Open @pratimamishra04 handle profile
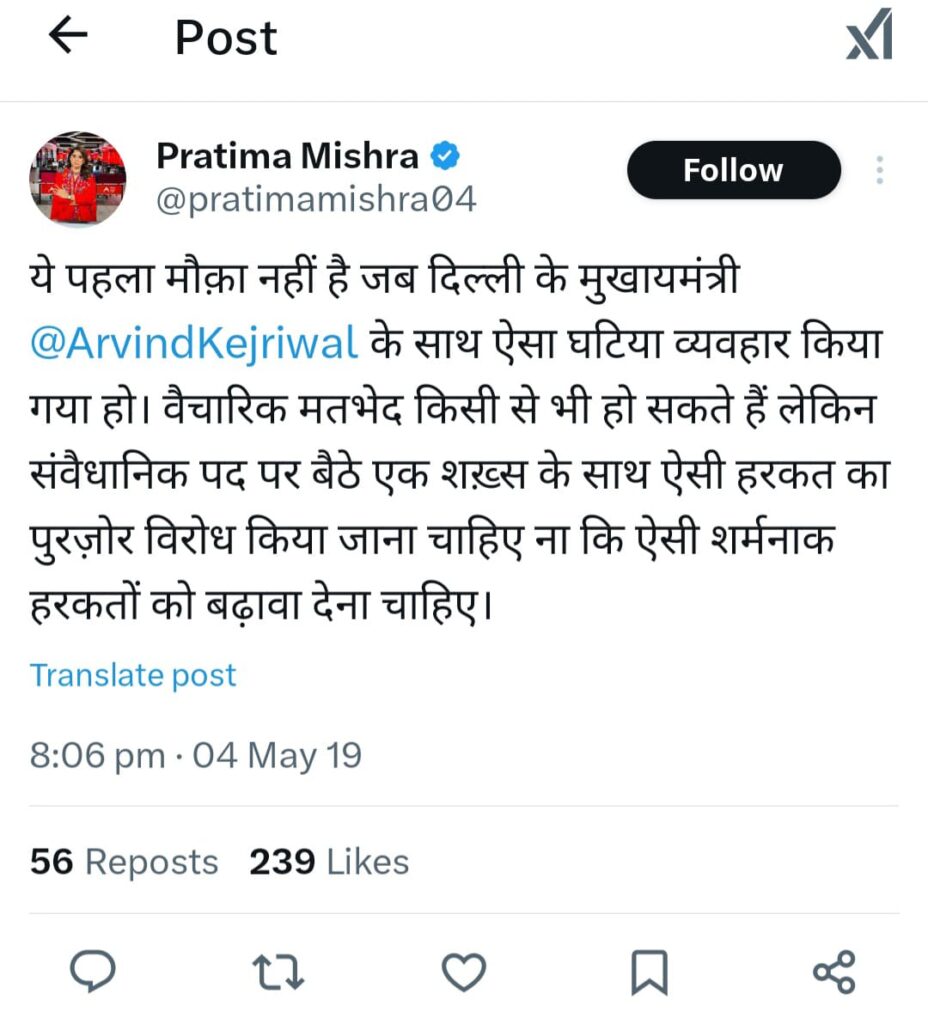The height and width of the screenshot is (1024, 928). click(x=316, y=200)
